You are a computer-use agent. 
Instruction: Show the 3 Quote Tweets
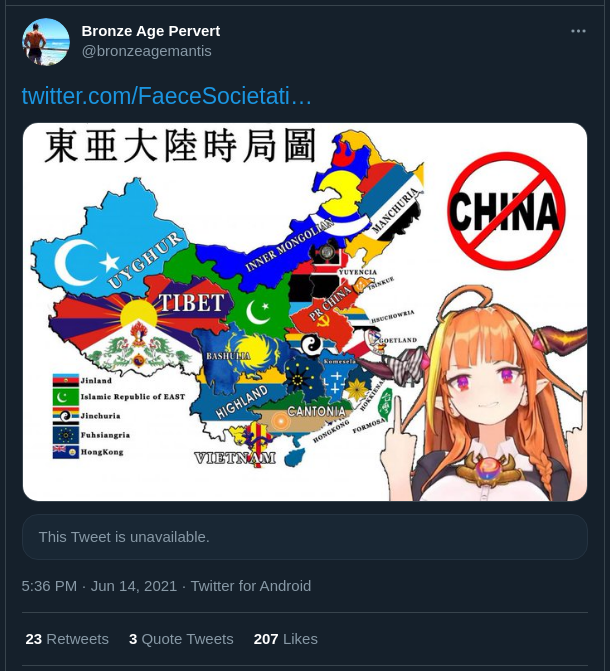coord(181,639)
